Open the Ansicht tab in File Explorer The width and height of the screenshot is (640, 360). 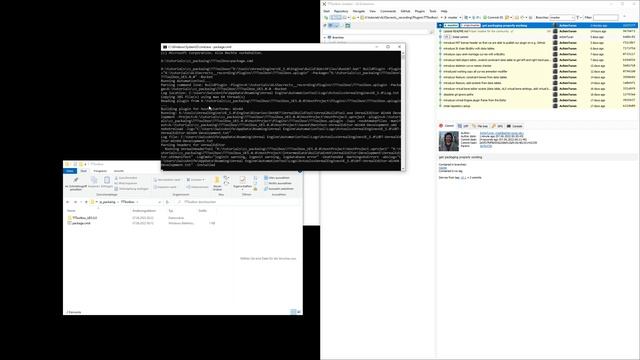119,171
